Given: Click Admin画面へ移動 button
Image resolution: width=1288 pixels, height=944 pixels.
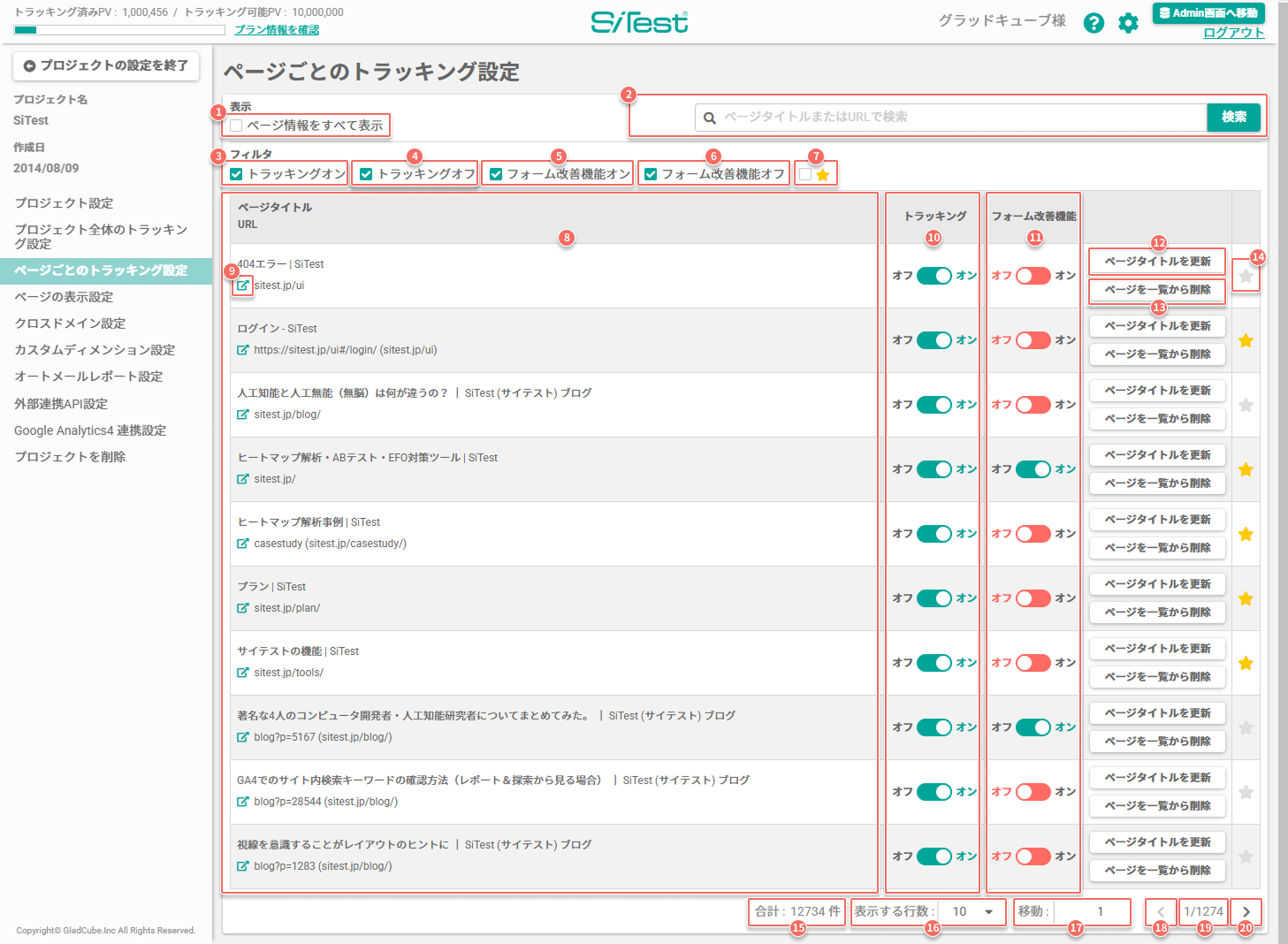Looking at the screenshot, I should pyautogui.click(x=1208, y=13).
